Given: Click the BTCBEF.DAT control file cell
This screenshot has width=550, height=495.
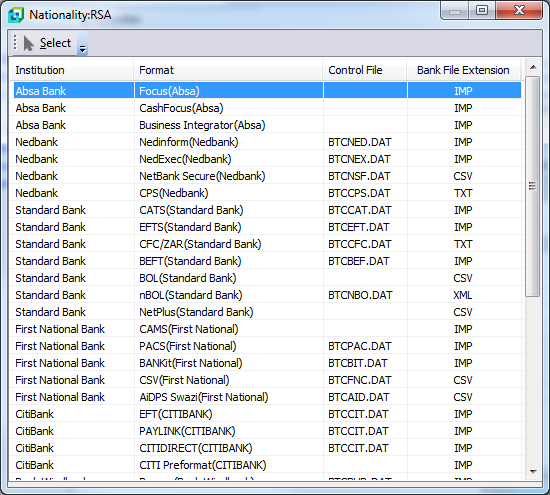Looking at the screenshot, I should coord(358,261).
